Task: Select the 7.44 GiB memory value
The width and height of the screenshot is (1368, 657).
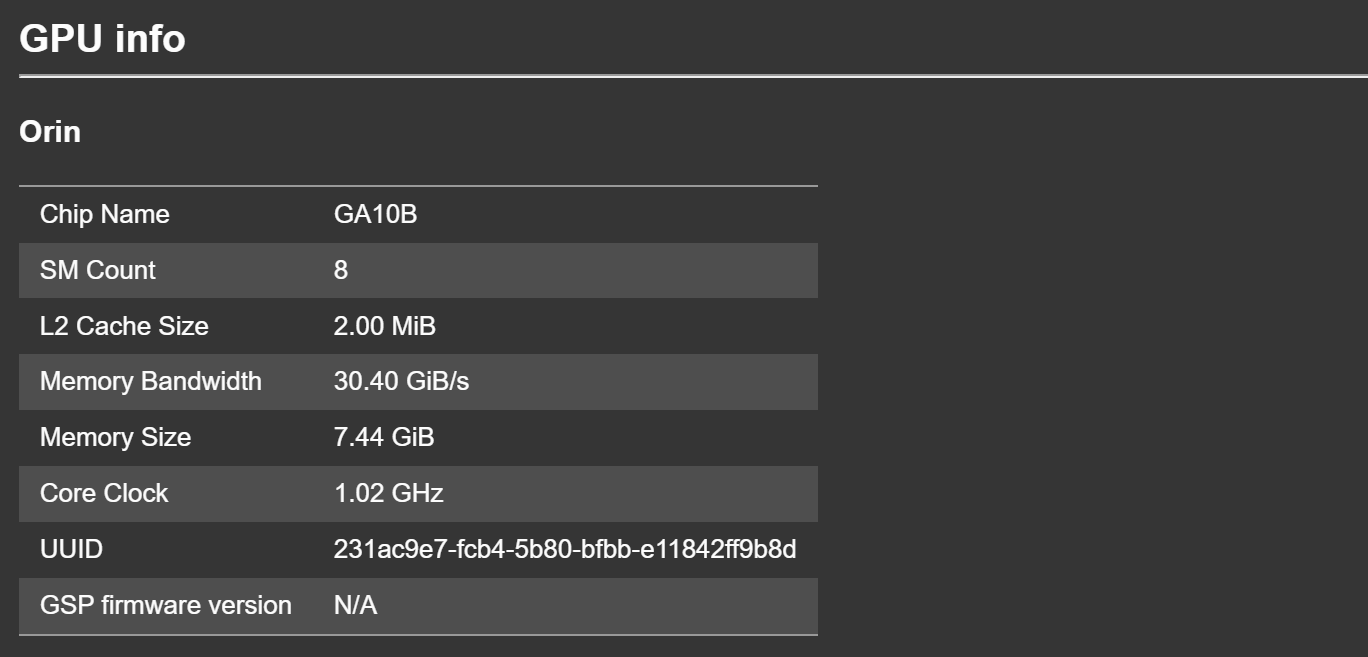Action: click(x=384, y=437)
